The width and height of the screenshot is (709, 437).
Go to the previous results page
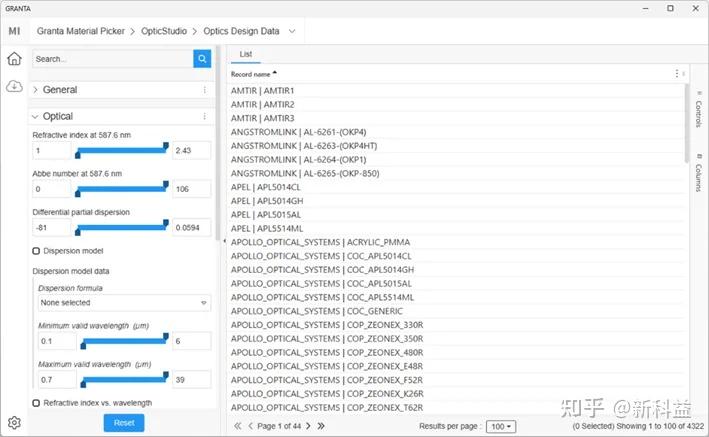click(251, 426)
